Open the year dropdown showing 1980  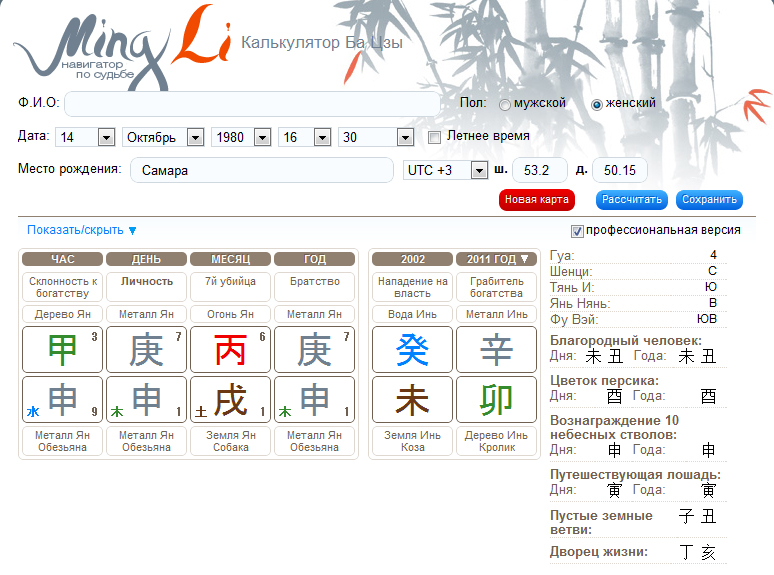pos(241,137)
